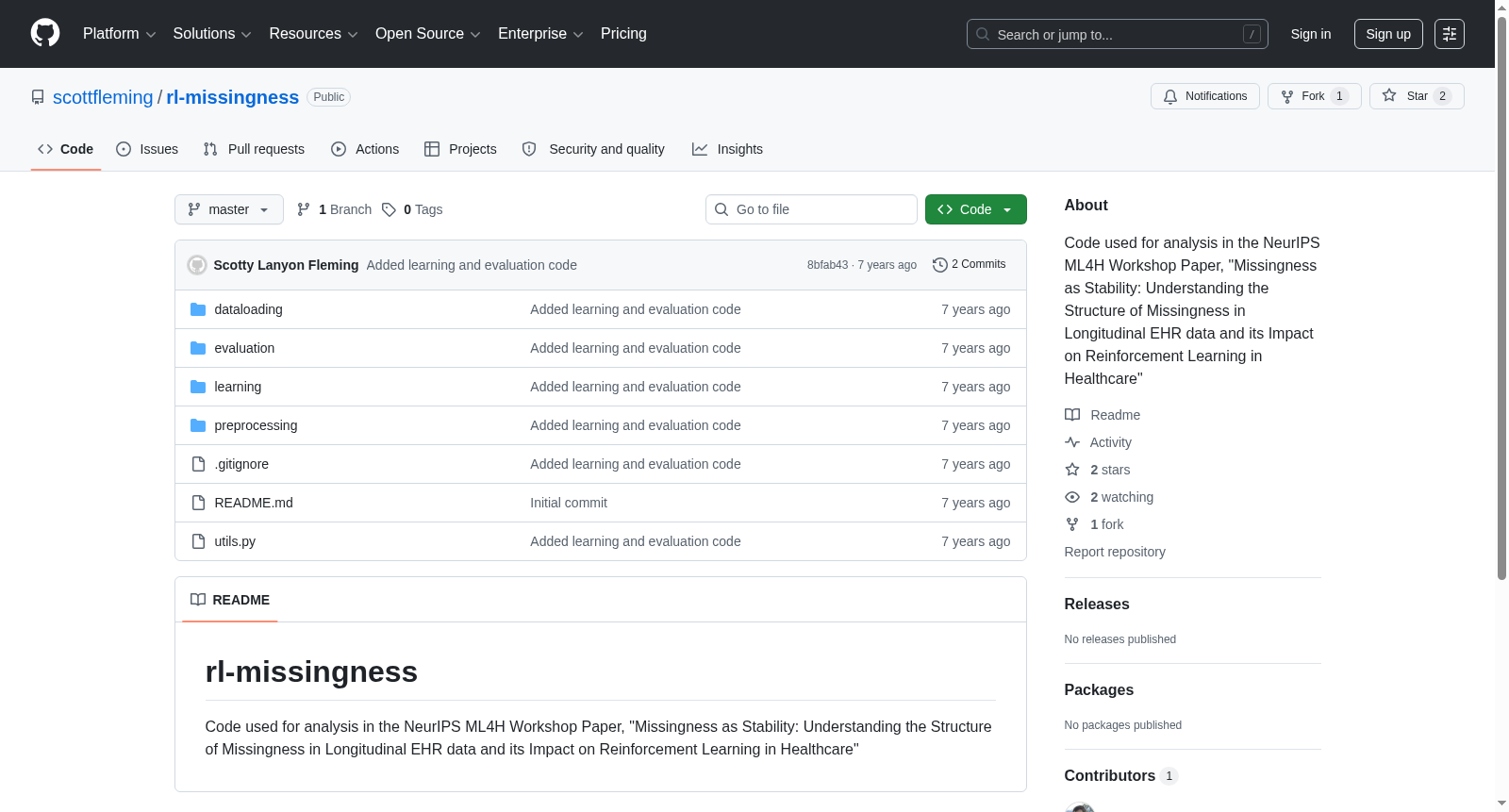The image size is (1509, 812).
Task: Click the stars icon in About sidebar
Action: coord(1072,470)
